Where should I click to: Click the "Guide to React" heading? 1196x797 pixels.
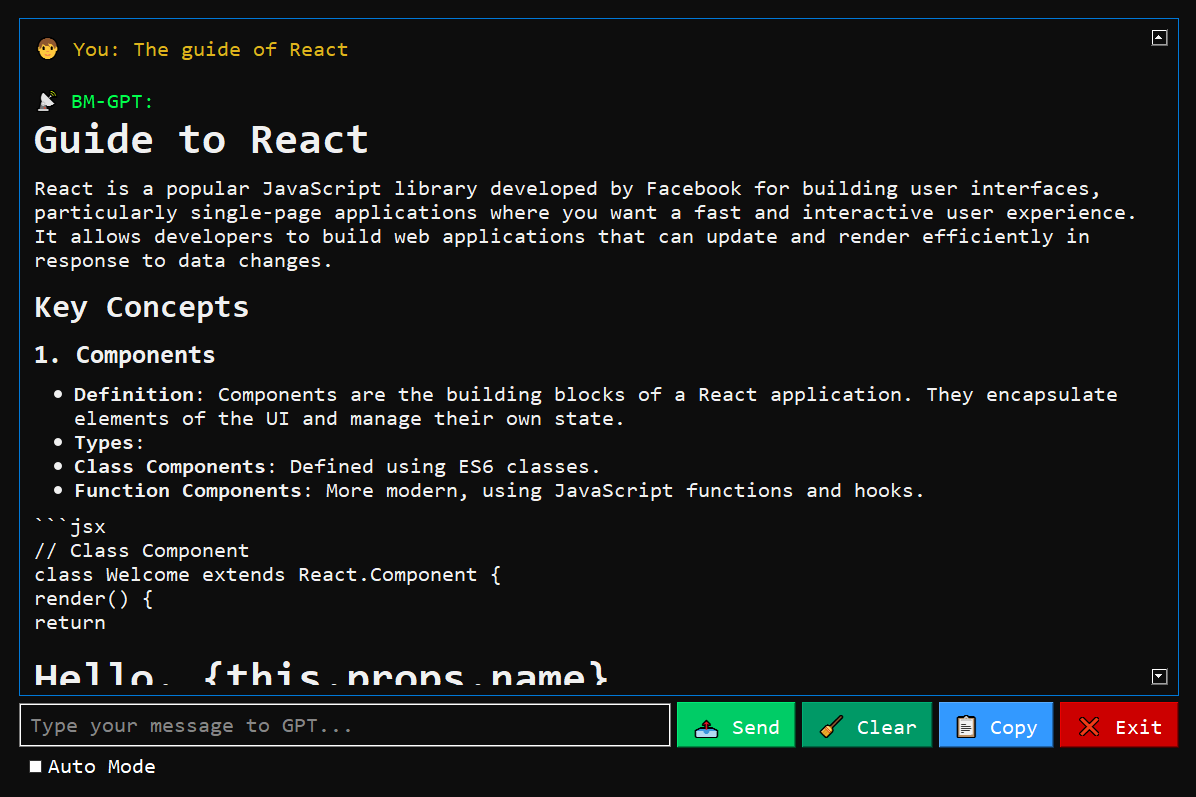coord(201,140)
